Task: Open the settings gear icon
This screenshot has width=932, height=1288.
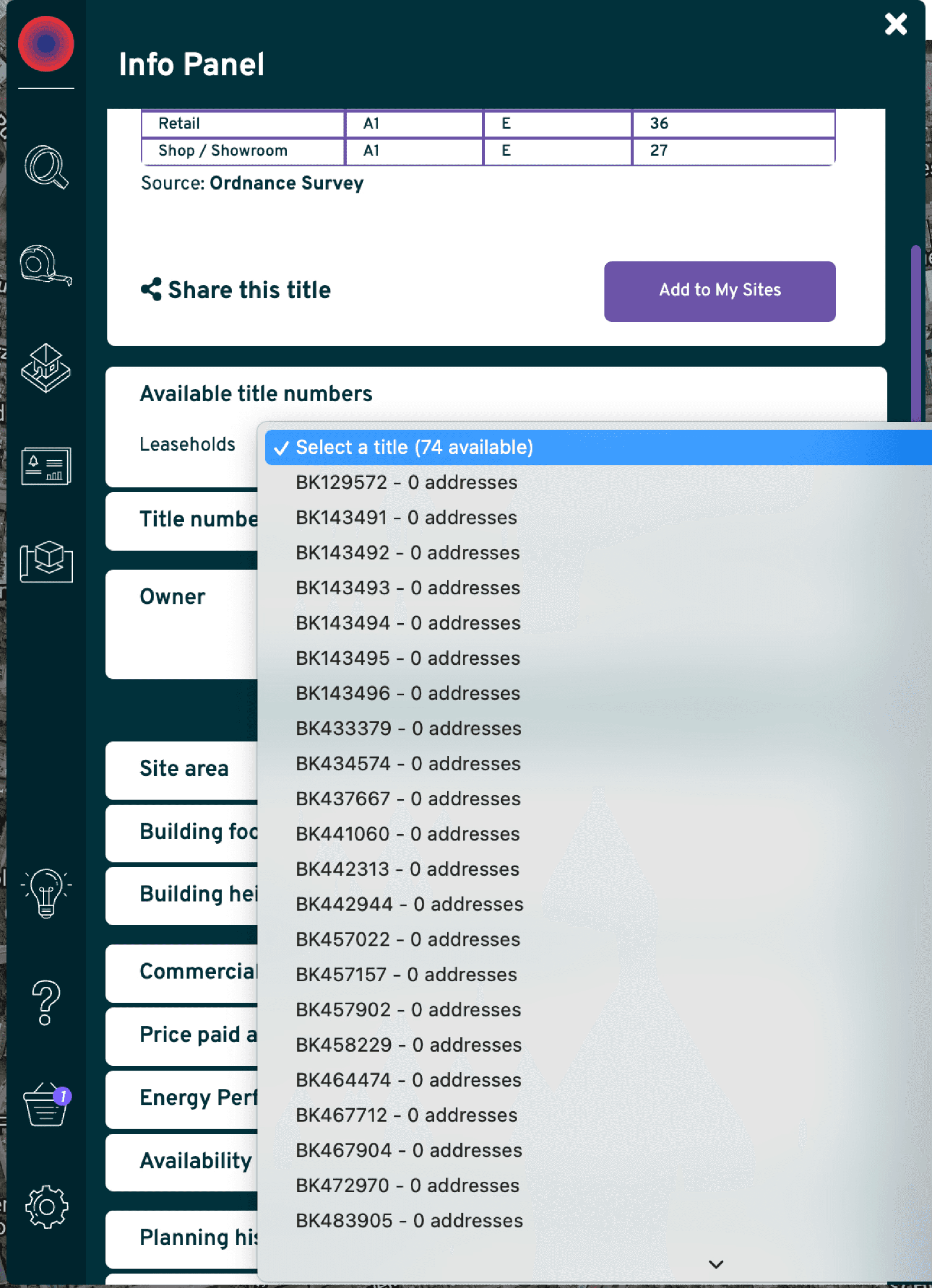Action: (46, 1207)
